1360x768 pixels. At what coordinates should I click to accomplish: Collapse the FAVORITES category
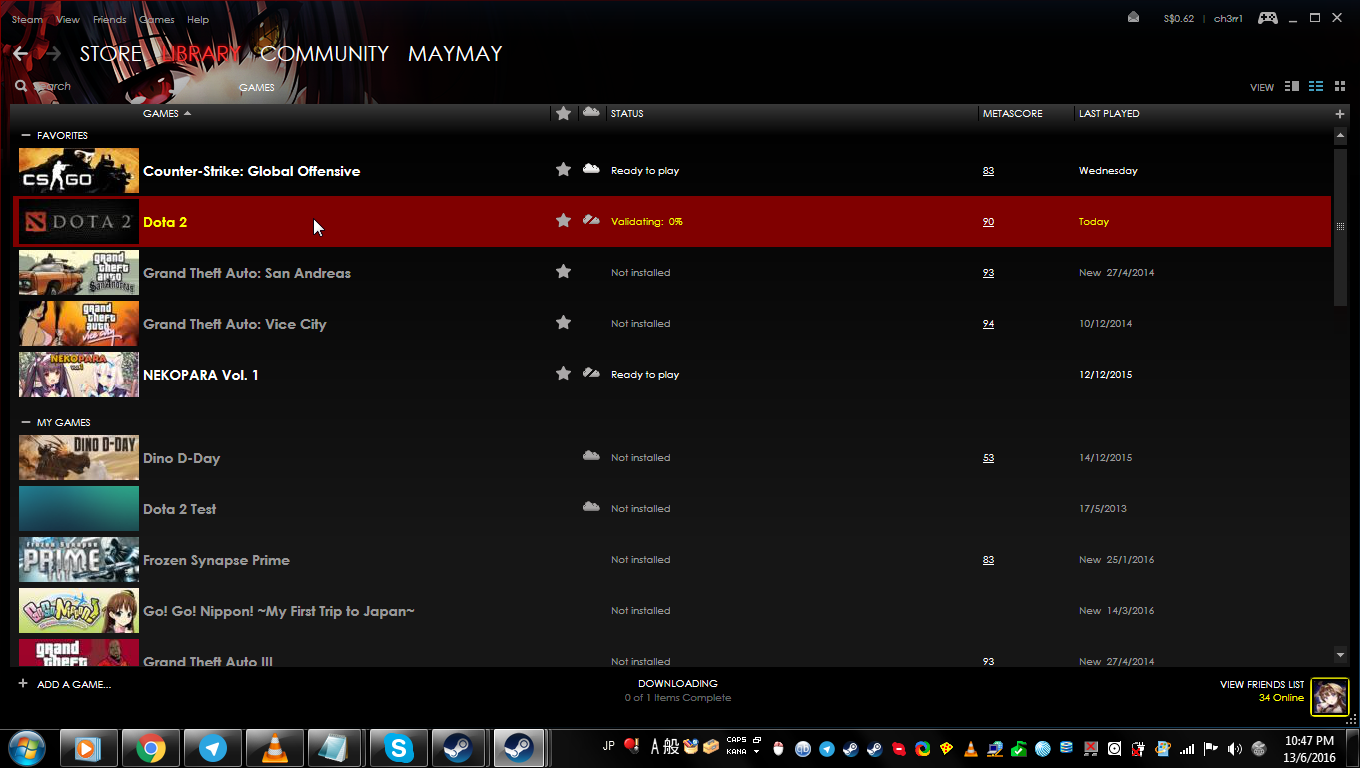[x=26, y=135]
